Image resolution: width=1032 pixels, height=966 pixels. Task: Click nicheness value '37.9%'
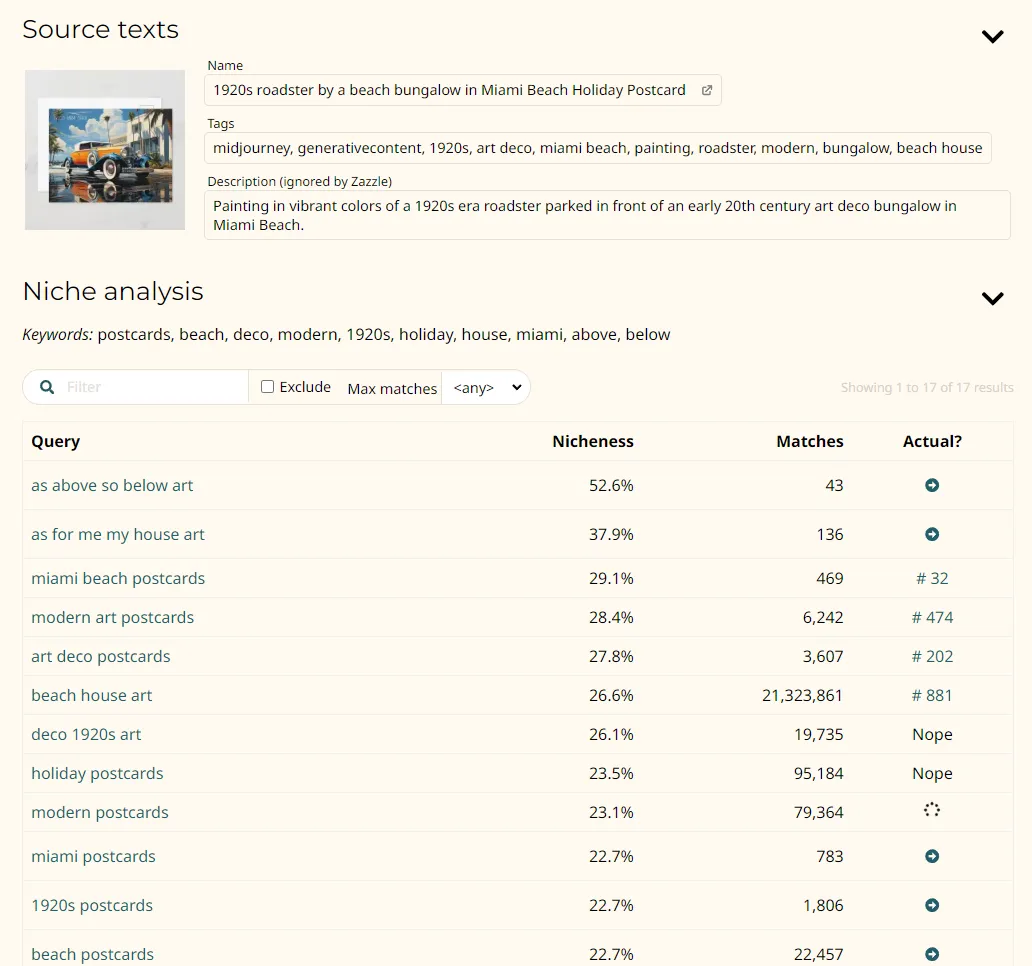pyautogui.click(x=611, y=534)
